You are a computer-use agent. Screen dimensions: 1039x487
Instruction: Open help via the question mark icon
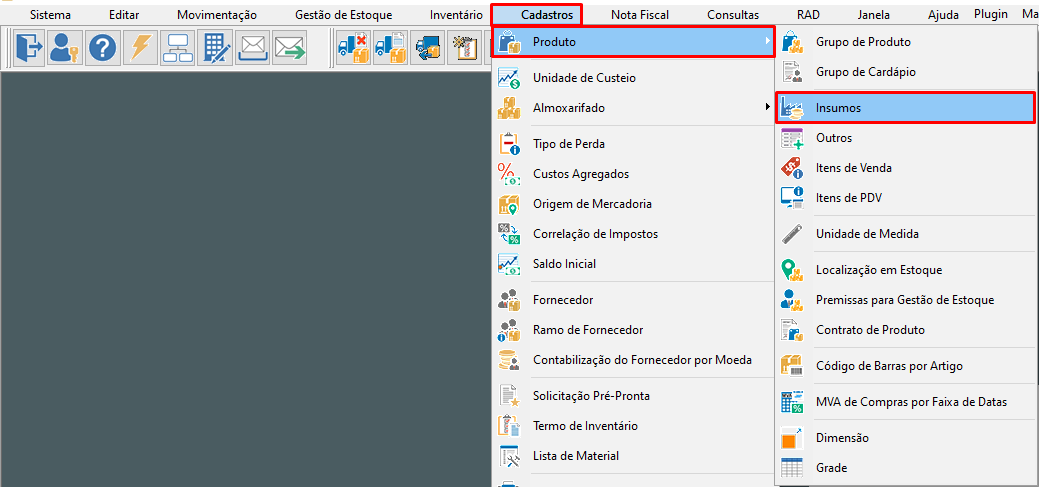[x=103, y=48]
